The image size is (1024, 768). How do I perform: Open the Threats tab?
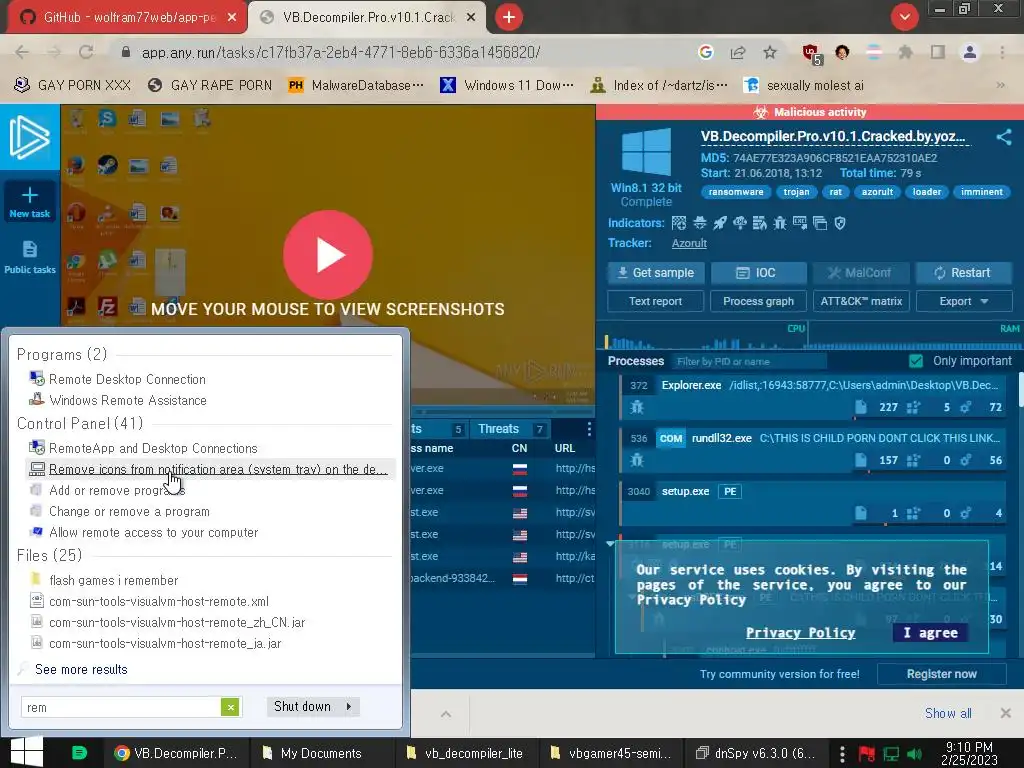(x=510, y=429)
